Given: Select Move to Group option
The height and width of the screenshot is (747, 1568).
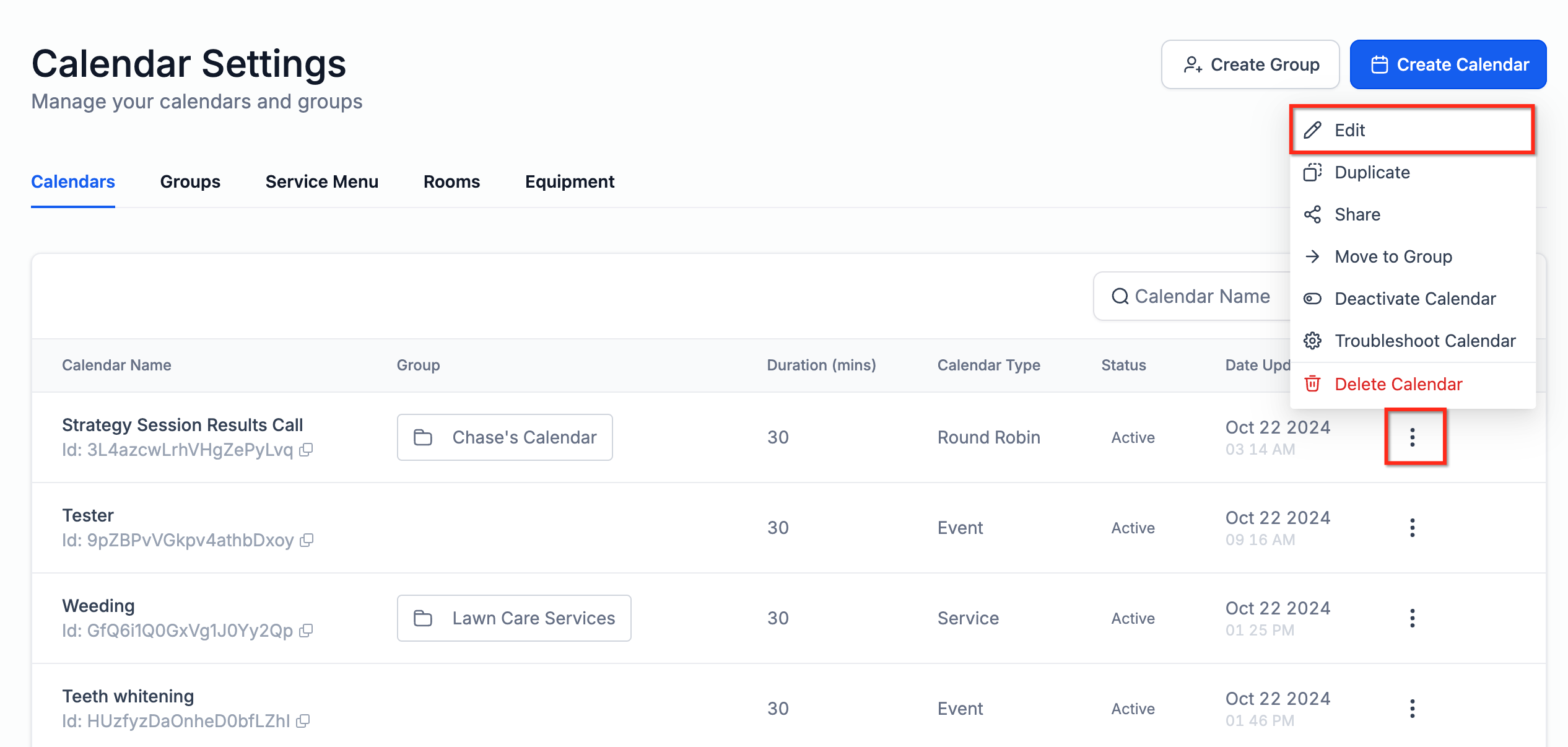Looking at the screenshot, I should coord(1393,257).
